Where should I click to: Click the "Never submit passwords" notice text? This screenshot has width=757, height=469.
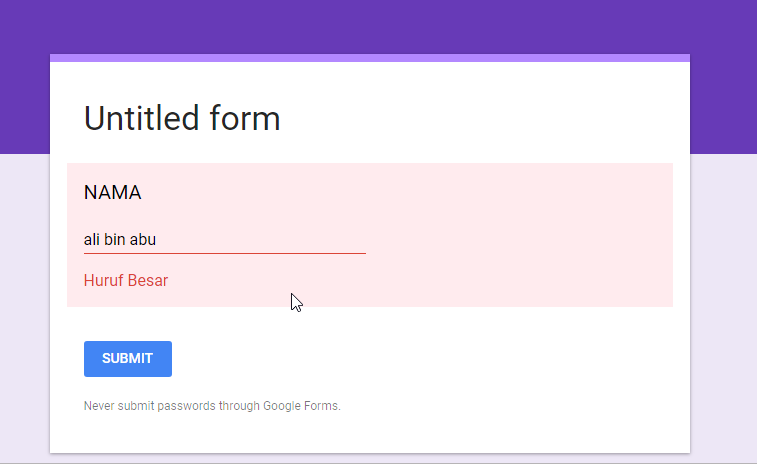point(212,406)
